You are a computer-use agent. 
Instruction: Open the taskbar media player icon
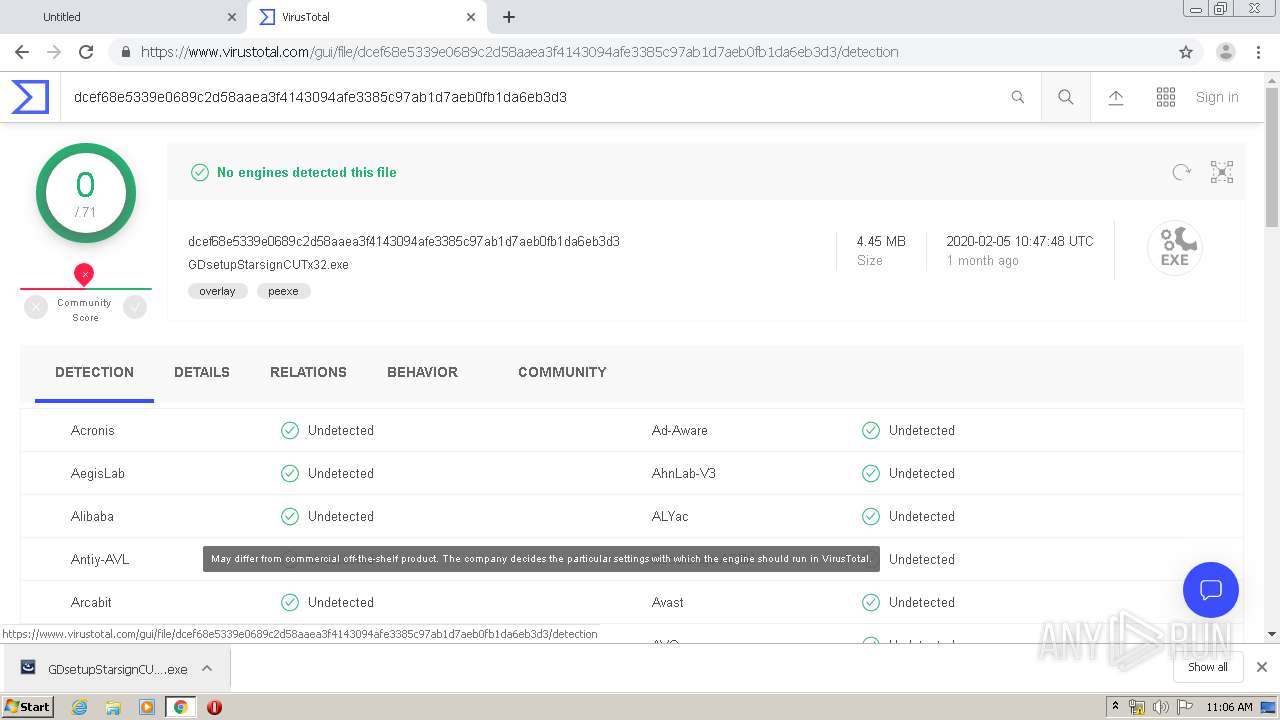[x=147, y=707]
